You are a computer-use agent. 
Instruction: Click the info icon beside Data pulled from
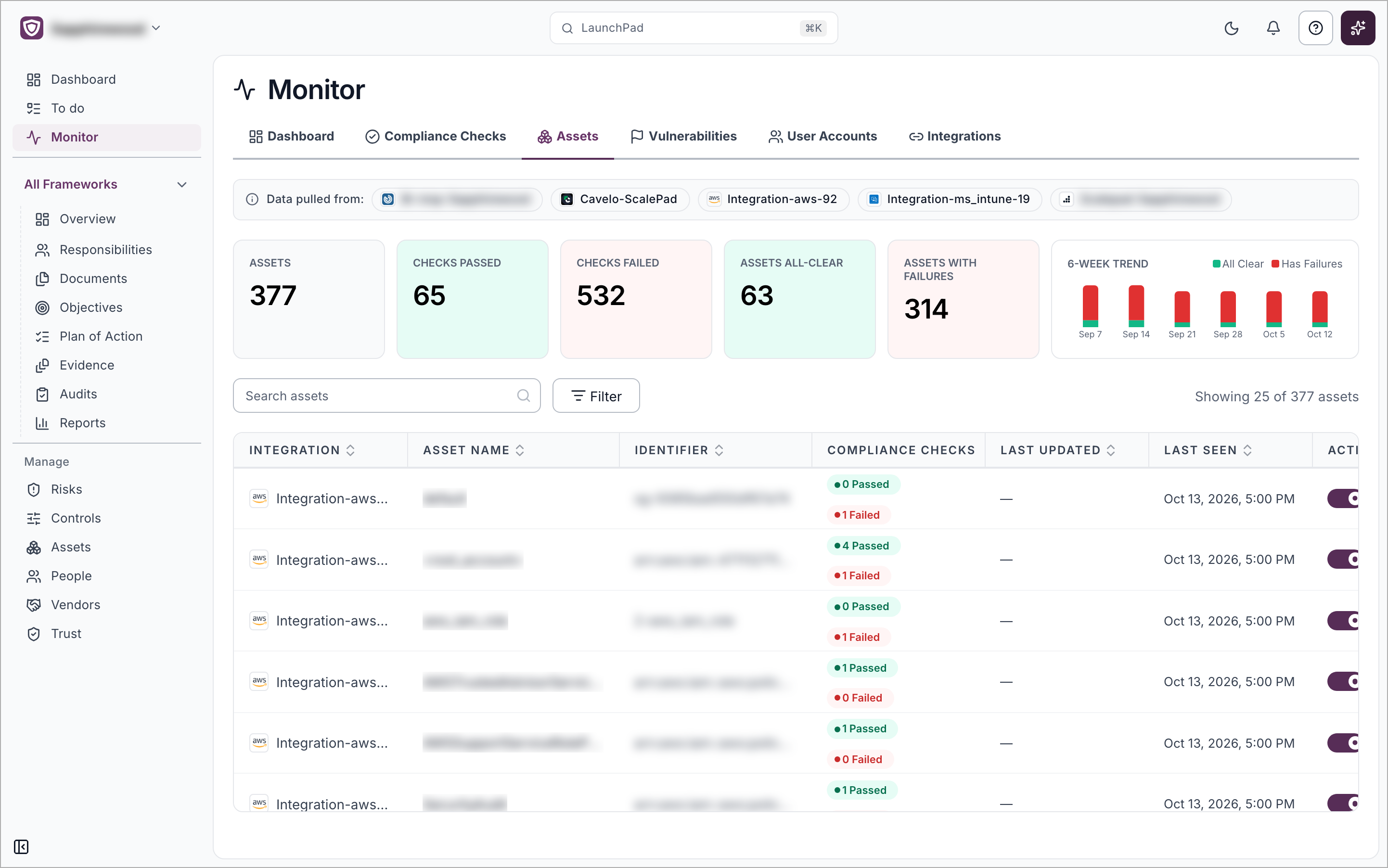point(252,199)
